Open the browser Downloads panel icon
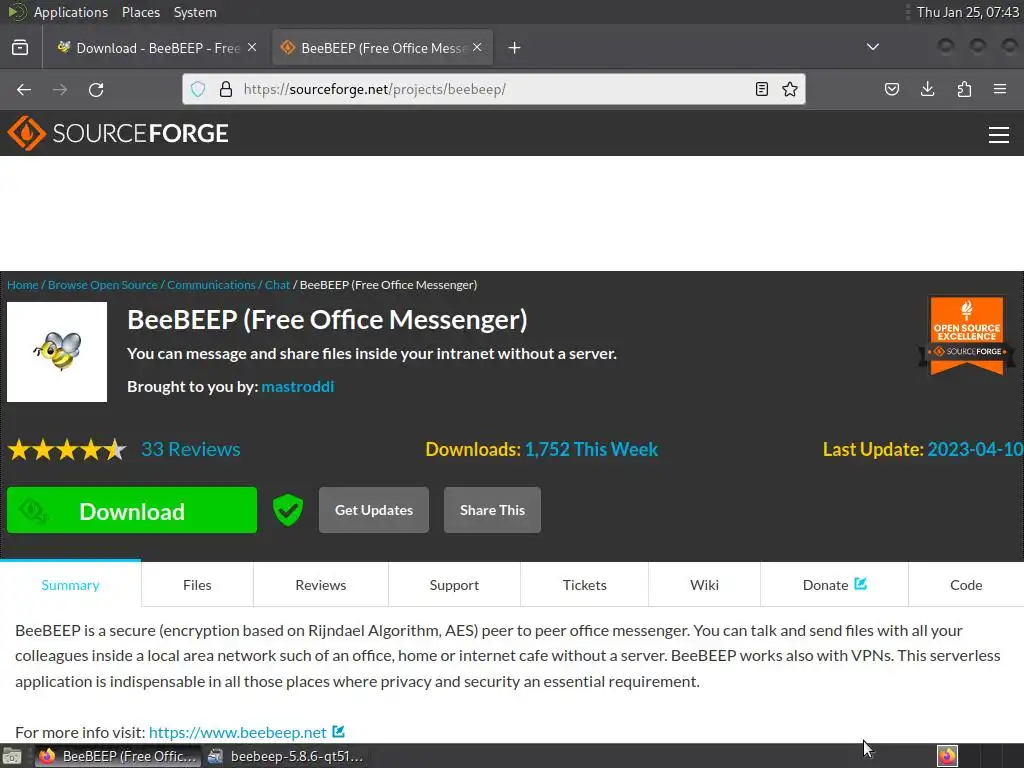Image resolution: width=1024 pixels, height=768 pixels. click(927, 89)
